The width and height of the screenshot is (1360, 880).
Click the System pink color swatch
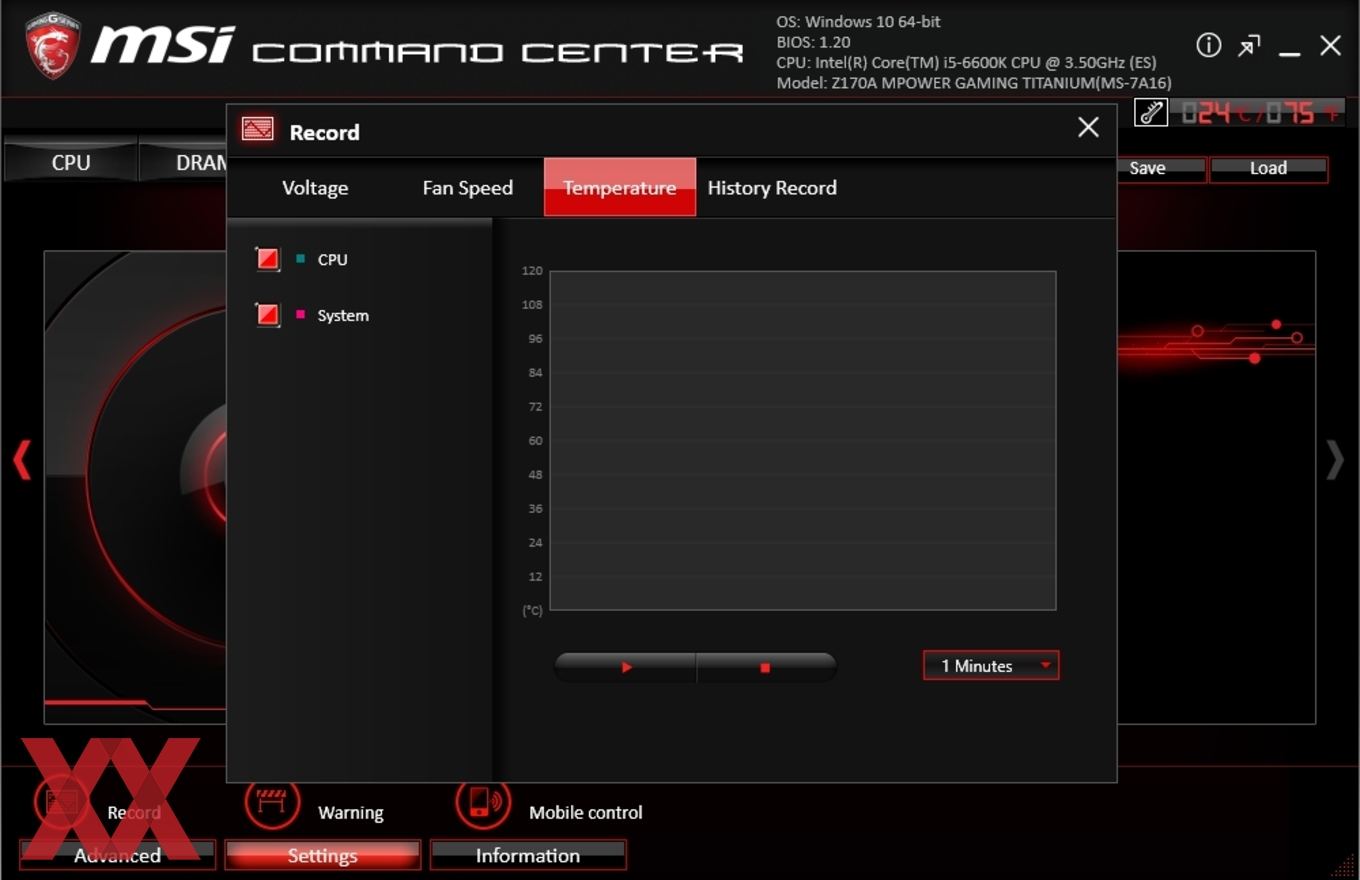[301, 315]
